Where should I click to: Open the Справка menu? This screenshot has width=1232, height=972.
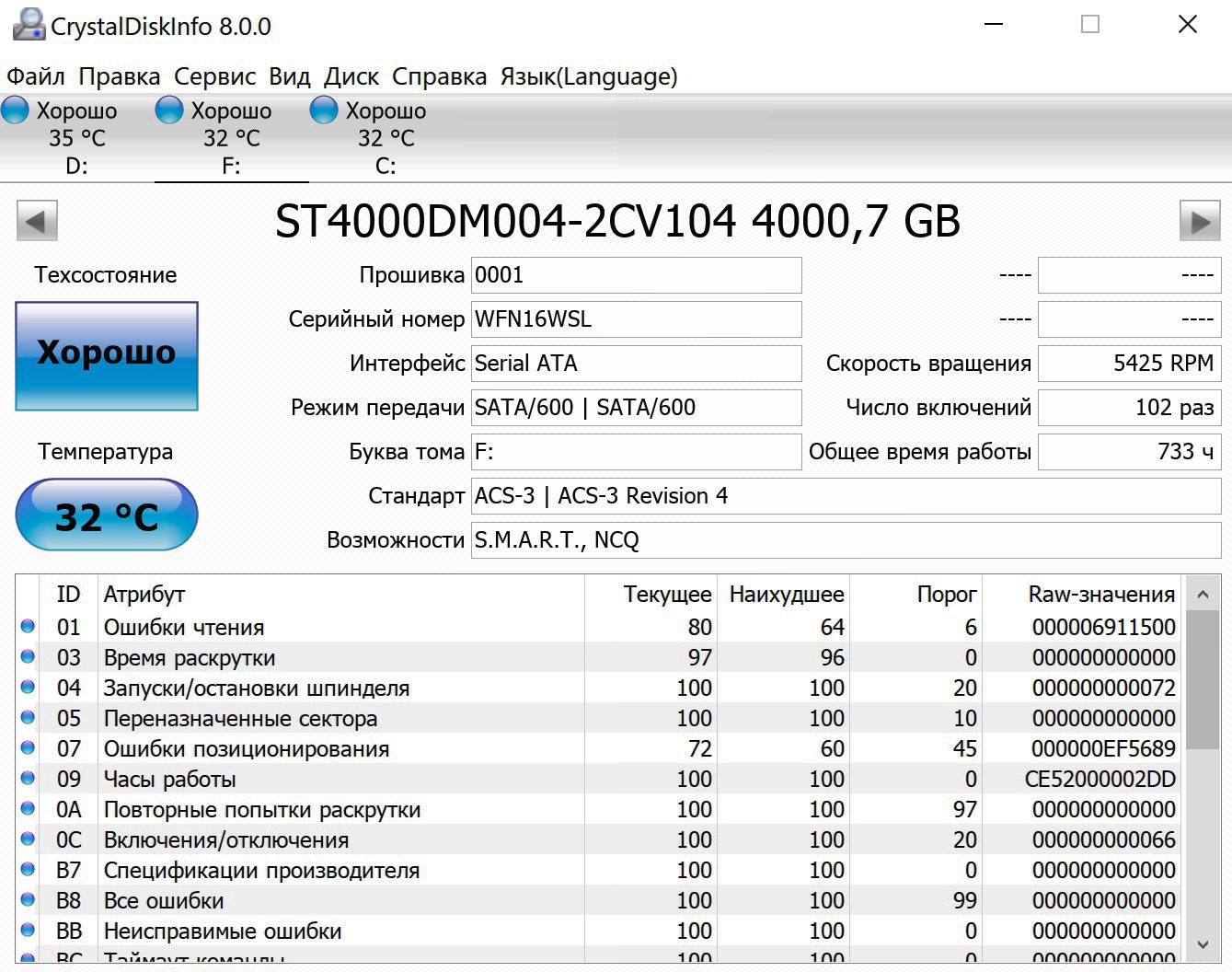[440, 76]
